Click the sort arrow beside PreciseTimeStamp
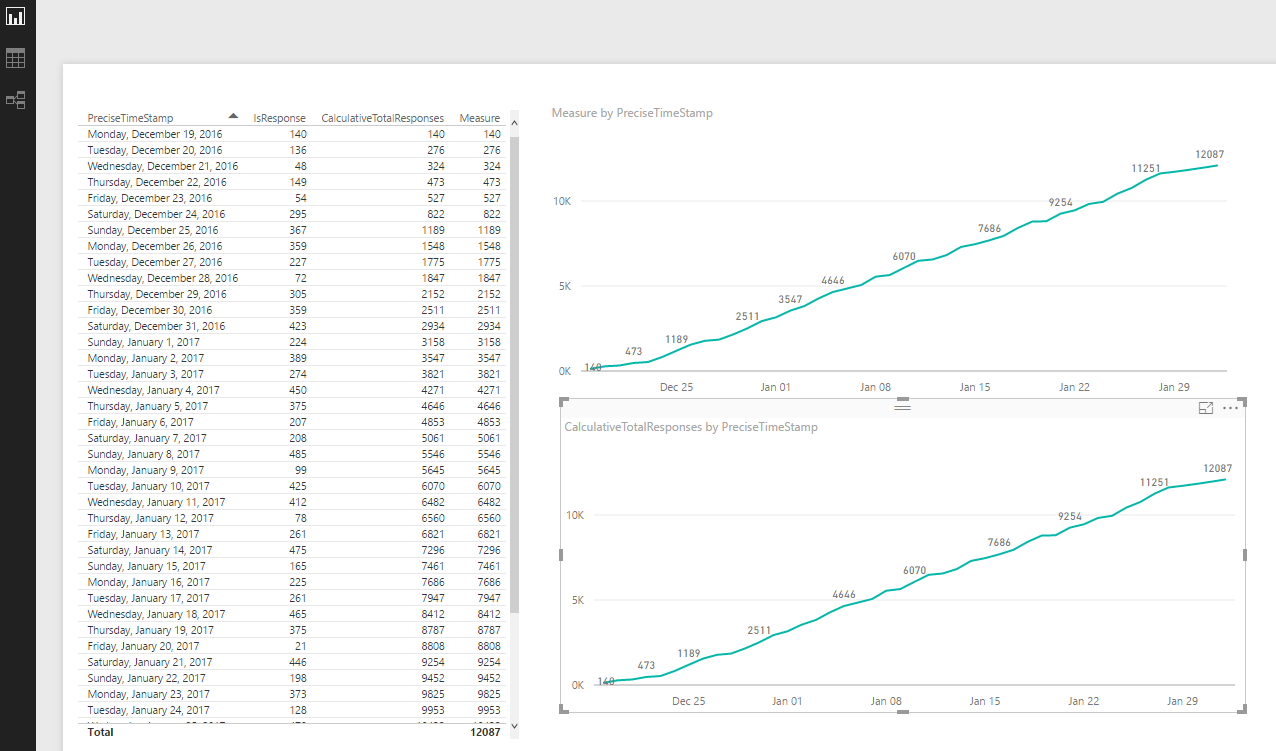Image resolution: width=1276 pixels, height=751 pixels. pyautogui.click(x=233, y=116)
